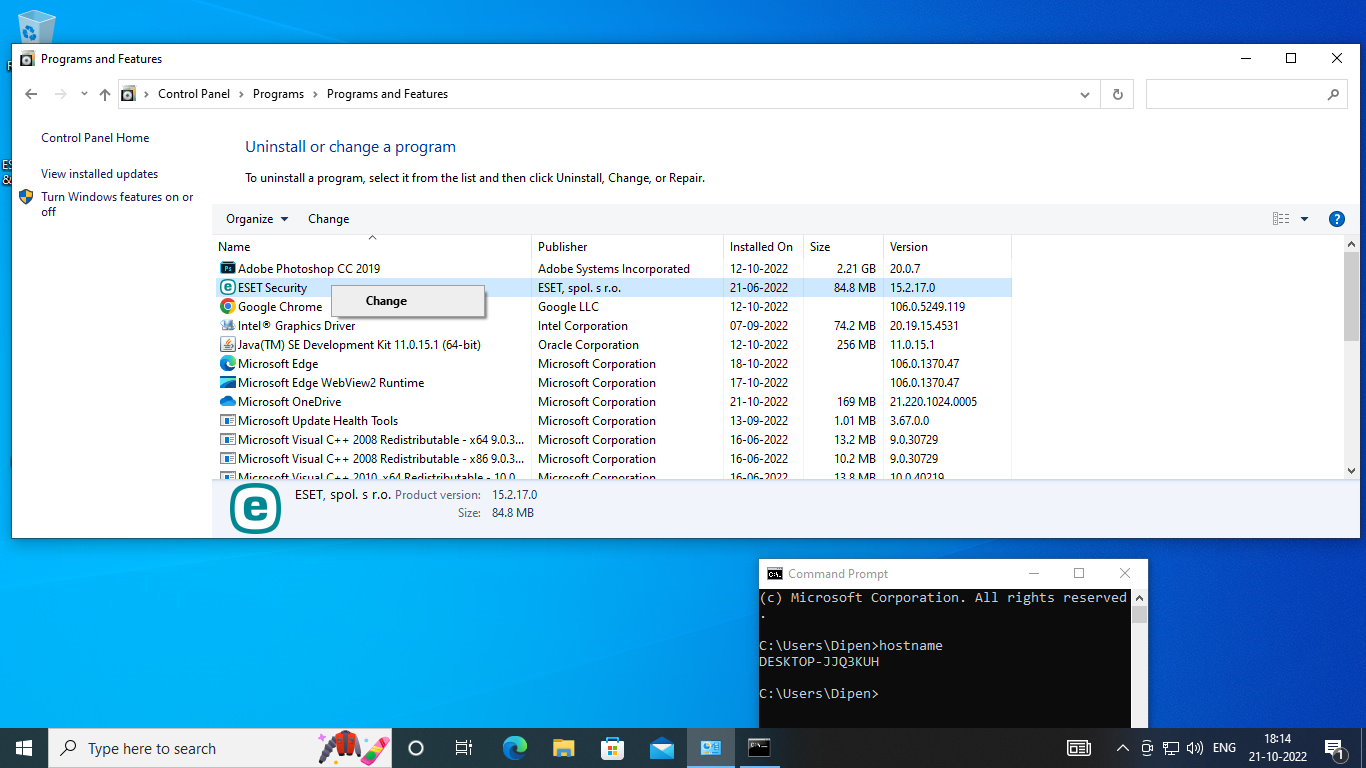Click Google LLC publisher cell

click(568, 306)
